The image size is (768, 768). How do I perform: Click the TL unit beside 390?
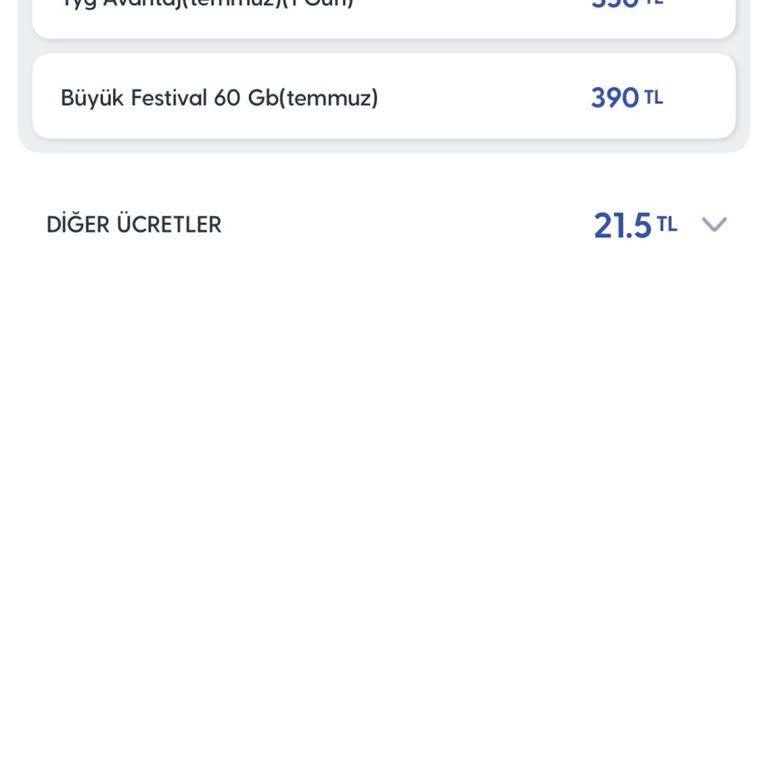tap(654, 97)
